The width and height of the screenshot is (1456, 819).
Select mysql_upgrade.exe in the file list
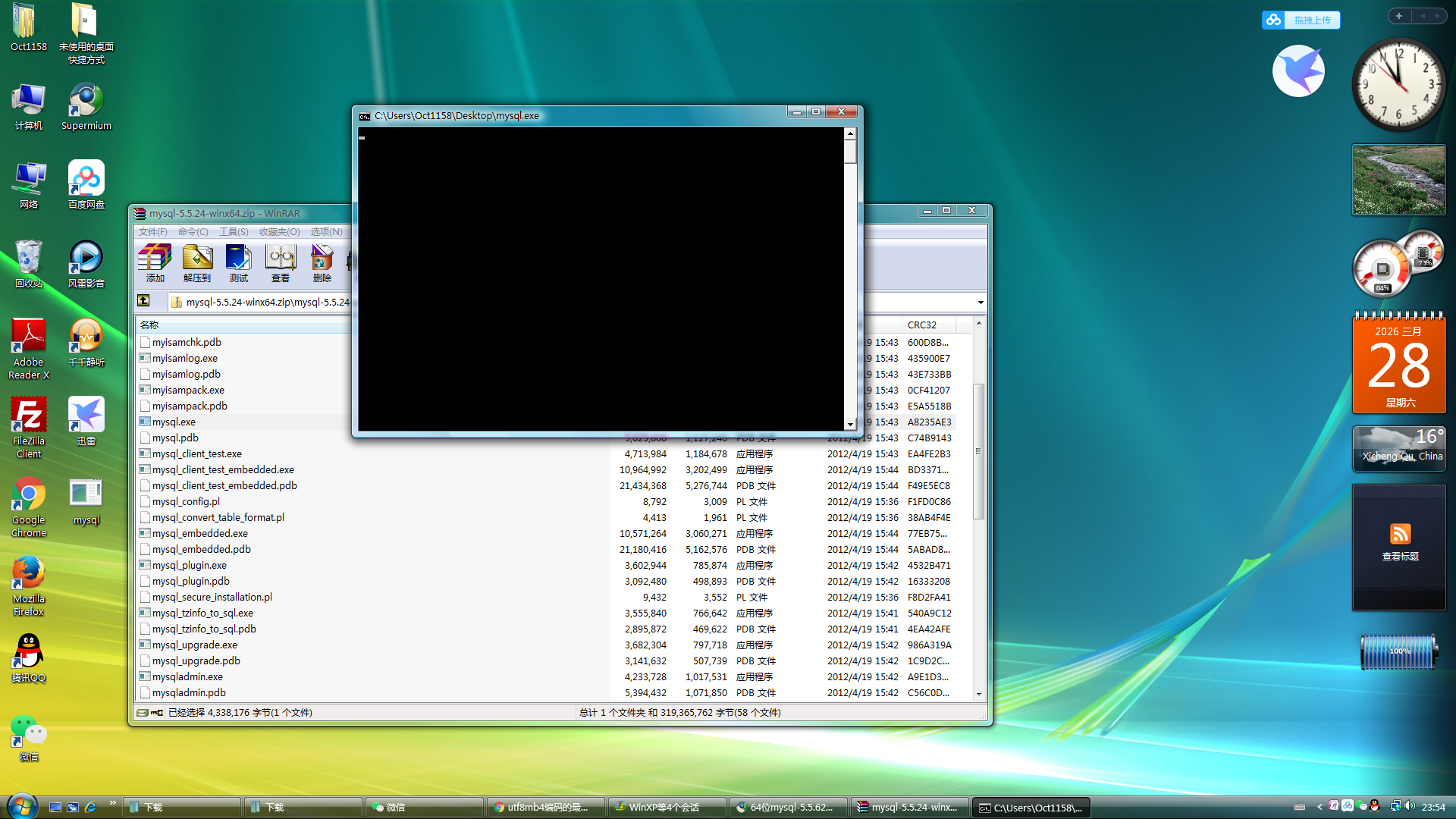pyautogui.click(x=195, y=645)
